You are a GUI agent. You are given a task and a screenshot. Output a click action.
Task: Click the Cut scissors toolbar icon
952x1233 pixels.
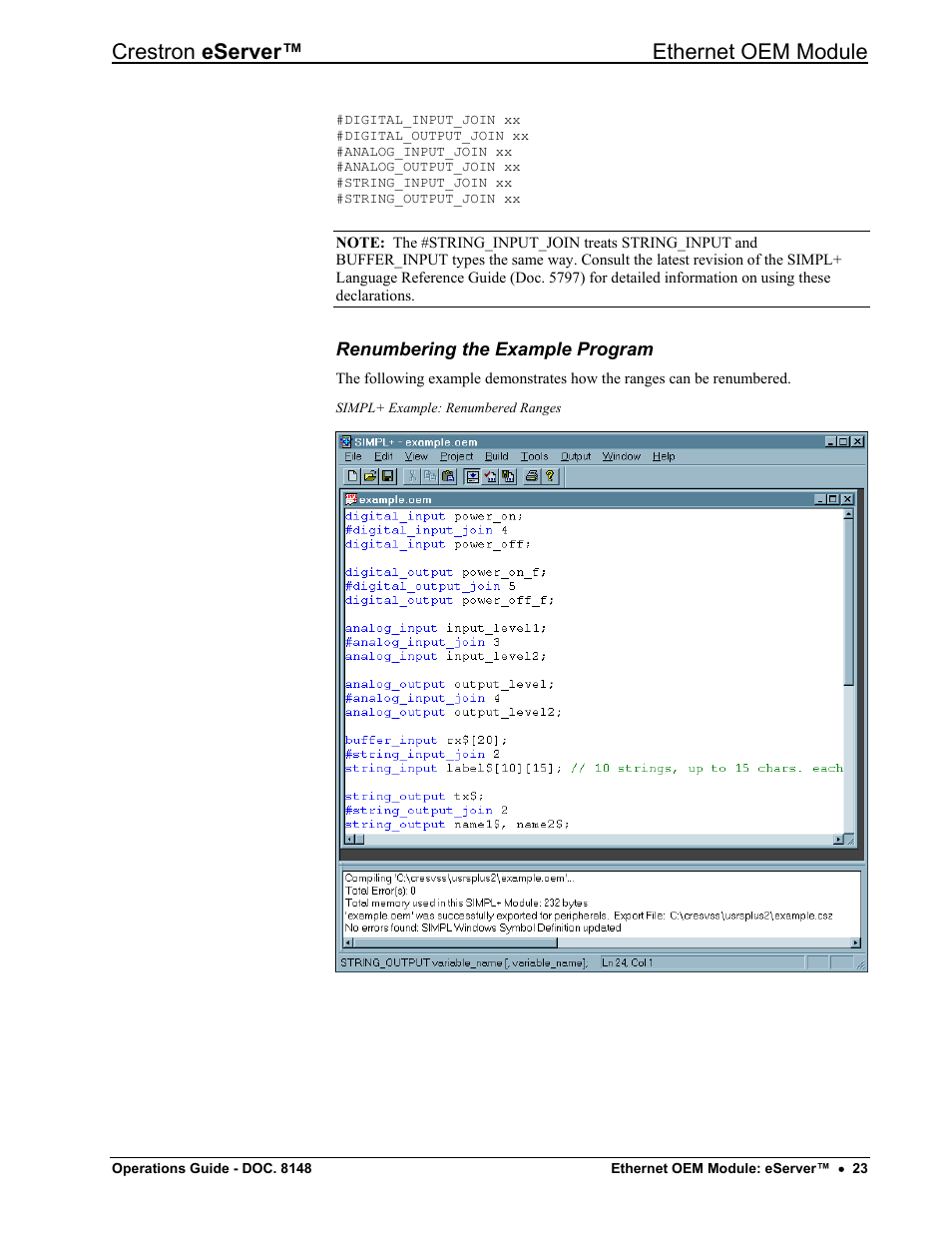coord(411,476)
